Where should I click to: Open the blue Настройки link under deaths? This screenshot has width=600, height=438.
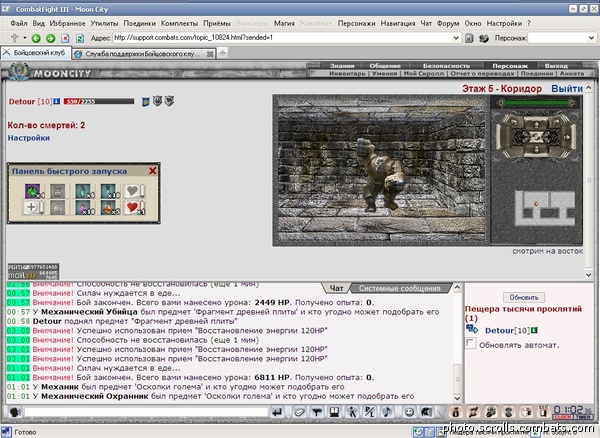29,138
